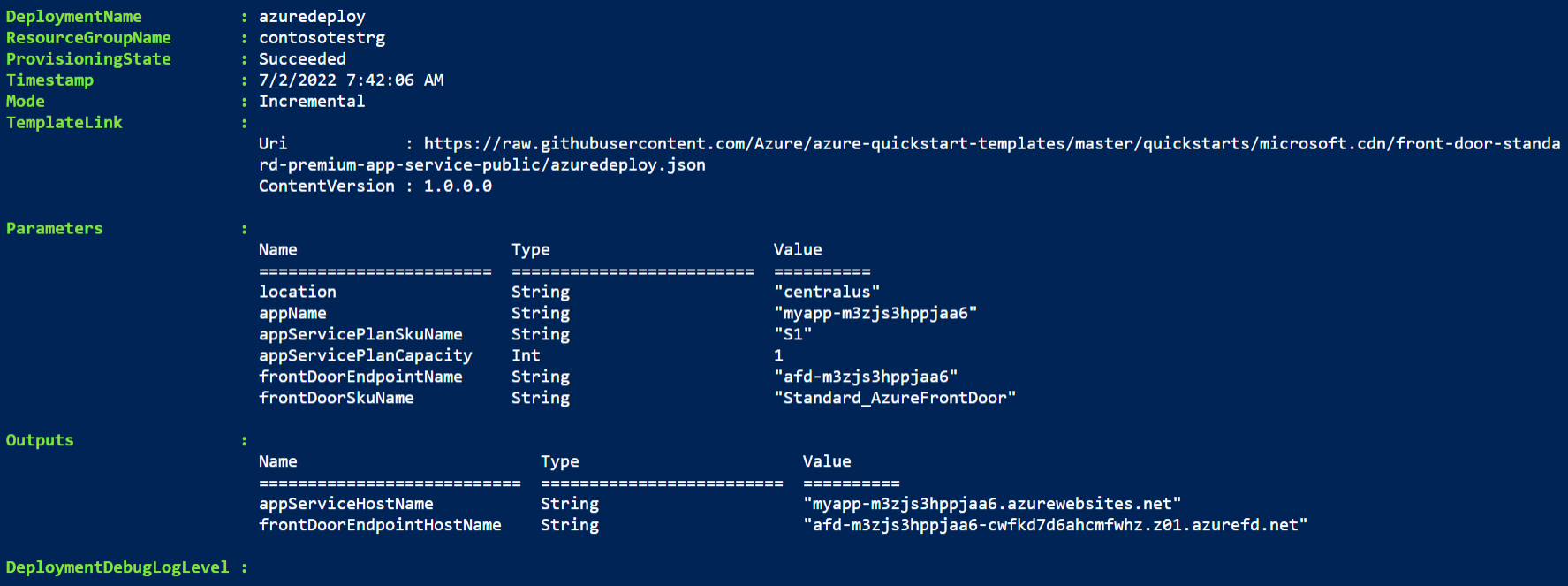Click the "centralus" location value
The width and height of the screenshot is (1568, 586).
(x=827, y=293)
